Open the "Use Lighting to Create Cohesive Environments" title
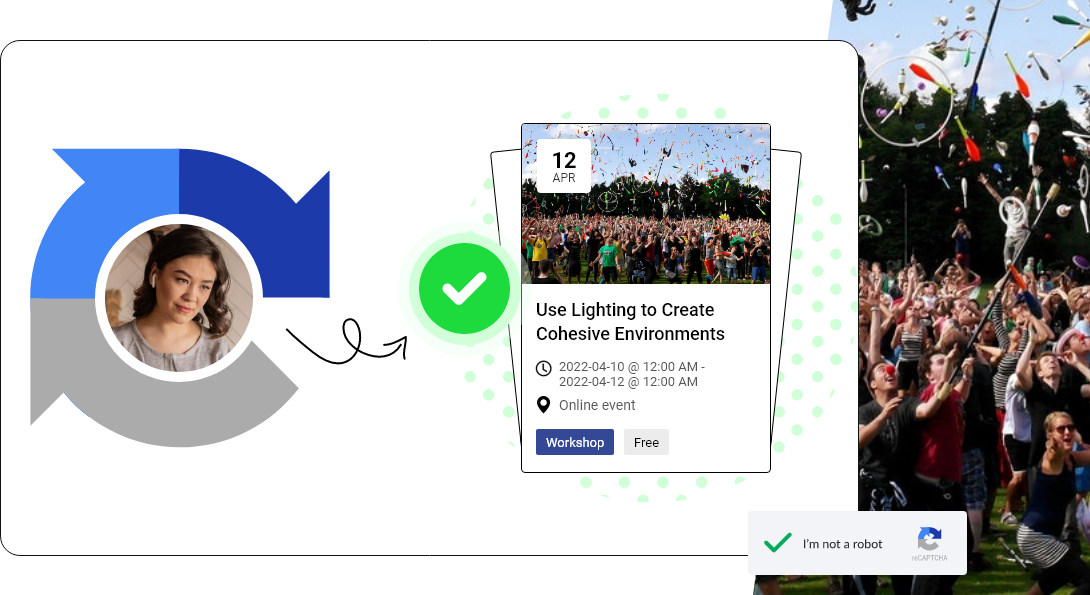The image size is (1090, 595). click(x=630, y=321)
